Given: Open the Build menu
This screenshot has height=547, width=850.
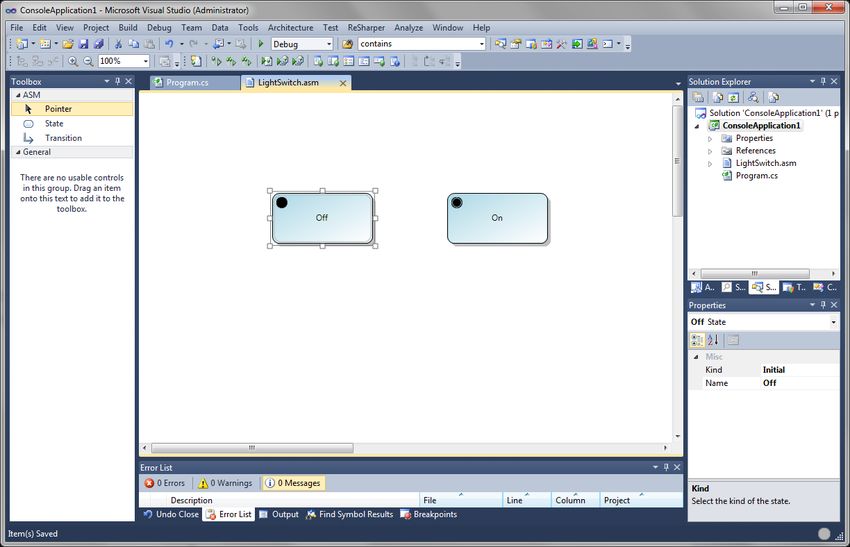Looking at the screenshot, I should tap(128, 28).
